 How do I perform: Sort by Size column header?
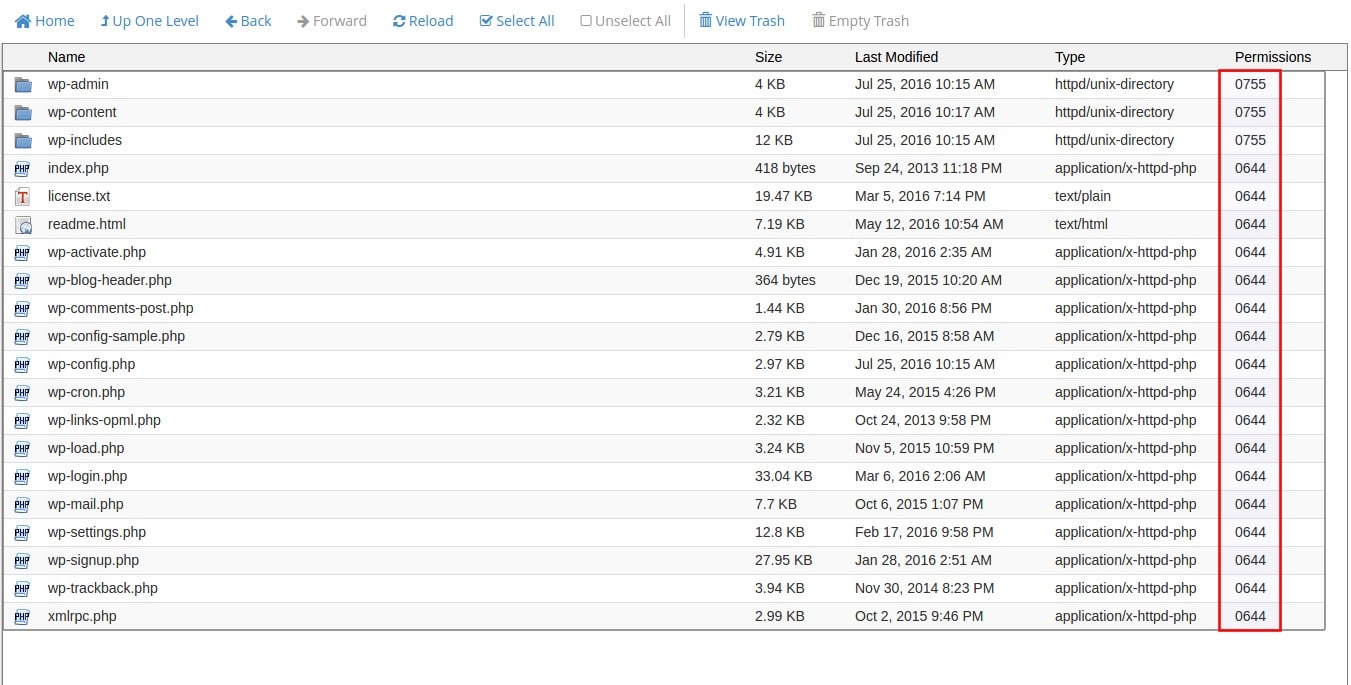pyautogui.click(x=768, y=57)
